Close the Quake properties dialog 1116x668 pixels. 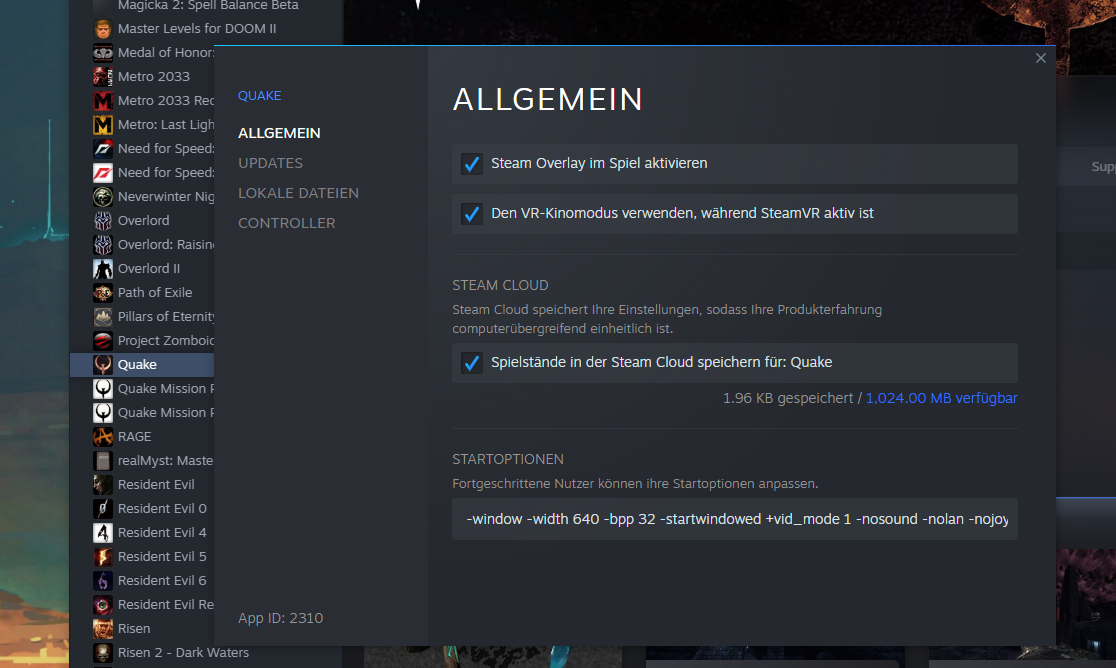pyautogui.click(x=1041, y=58)
